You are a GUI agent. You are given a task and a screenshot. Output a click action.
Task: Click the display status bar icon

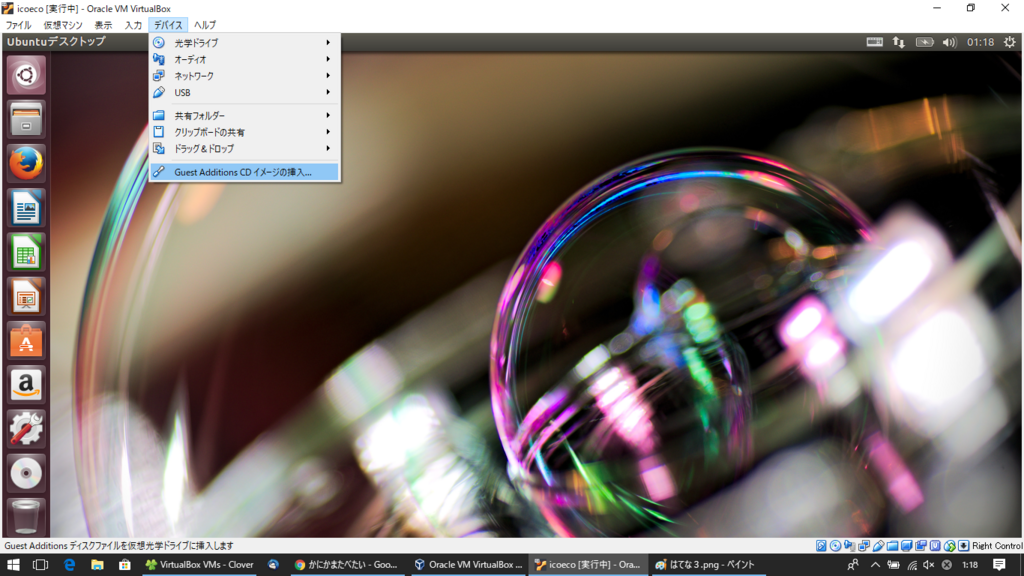pos(906,546)
